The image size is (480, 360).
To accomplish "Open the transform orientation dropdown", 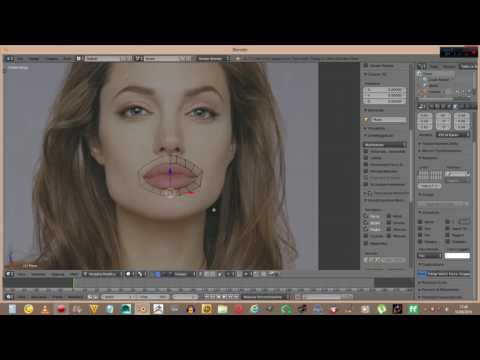I will [x=184, y=274].
